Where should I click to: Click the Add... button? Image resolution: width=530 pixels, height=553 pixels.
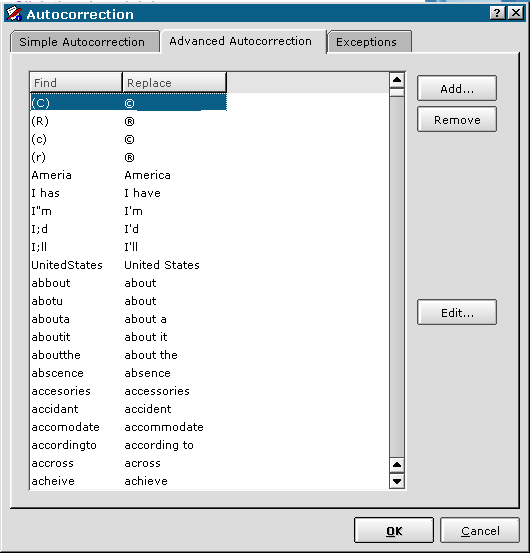pyautogui.click(x=457, y=89)
